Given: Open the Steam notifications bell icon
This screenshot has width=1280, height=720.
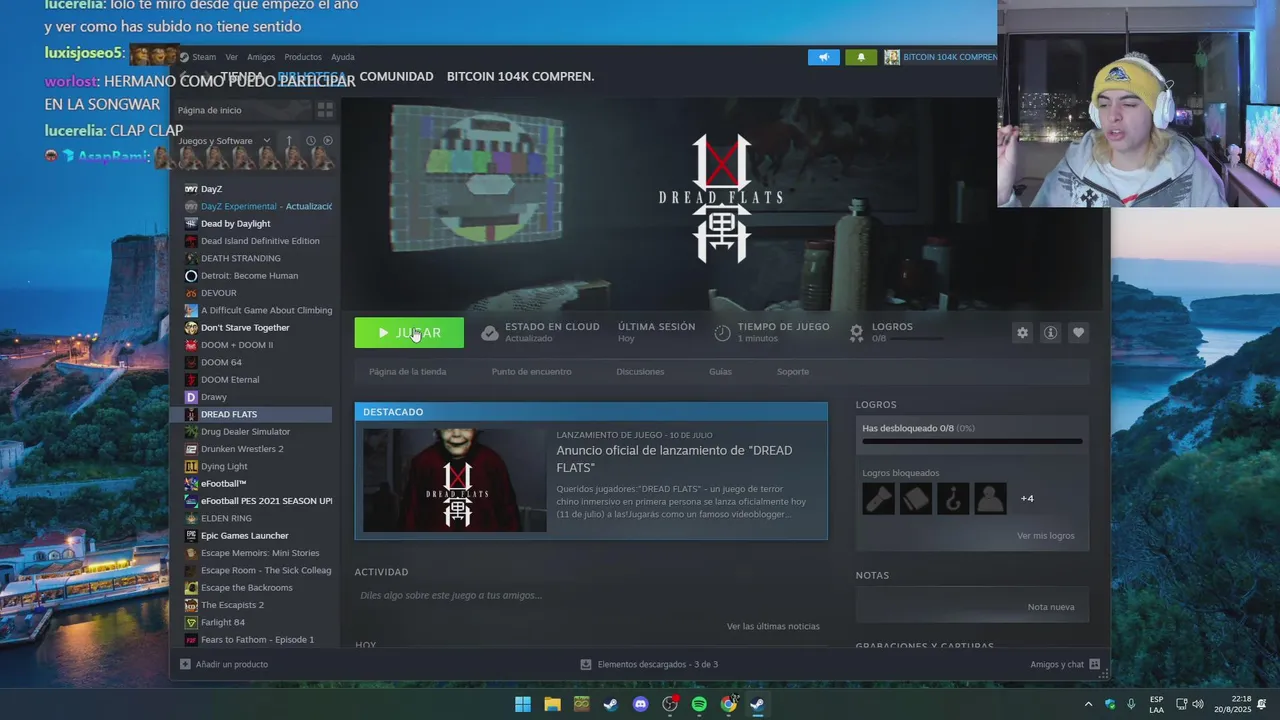Looking at the screenshot, I should [x=861, y=57].
